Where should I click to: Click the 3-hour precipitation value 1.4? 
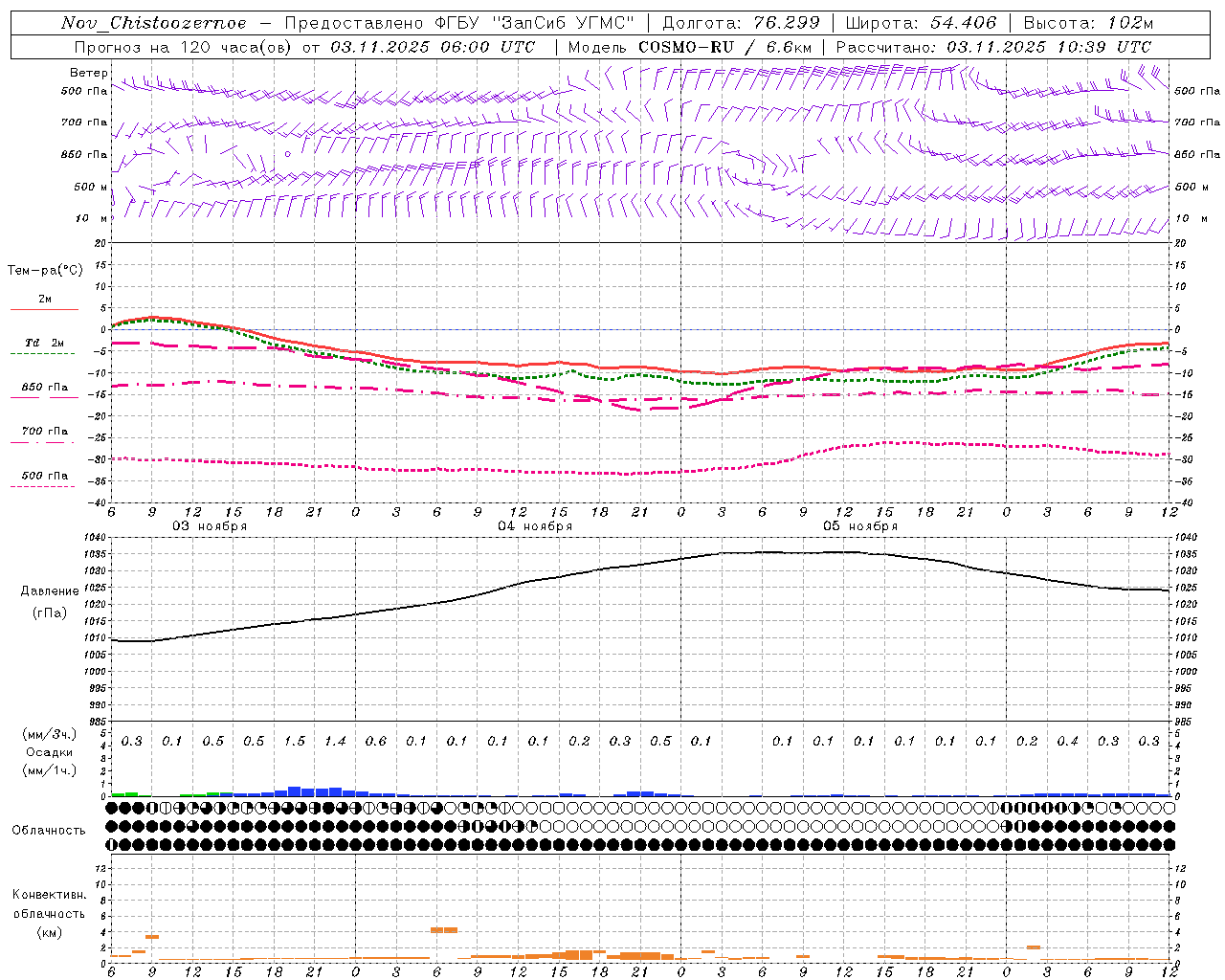tap(335, 742)
